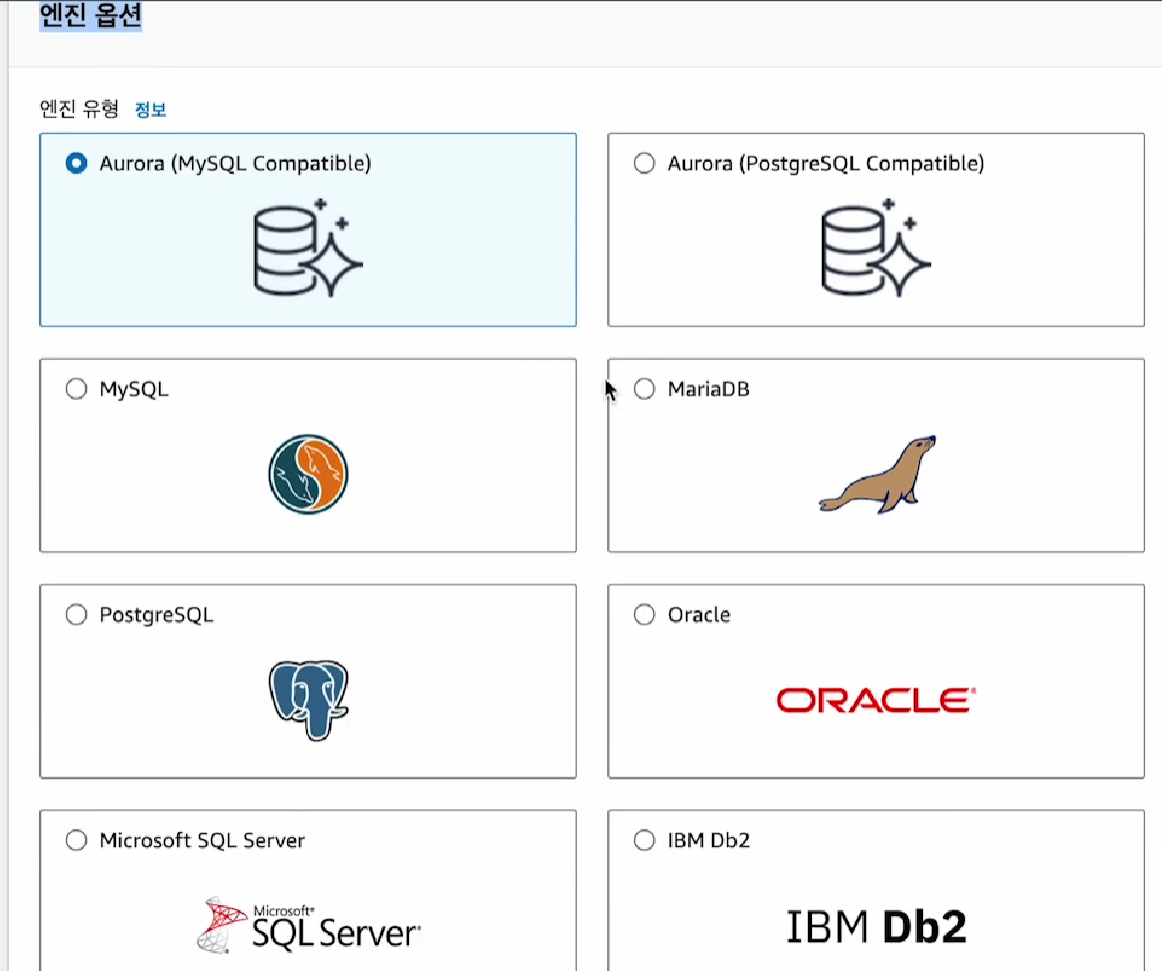
Task: Click the Microsoft SQL Server label text
Action: click(202, 840)
